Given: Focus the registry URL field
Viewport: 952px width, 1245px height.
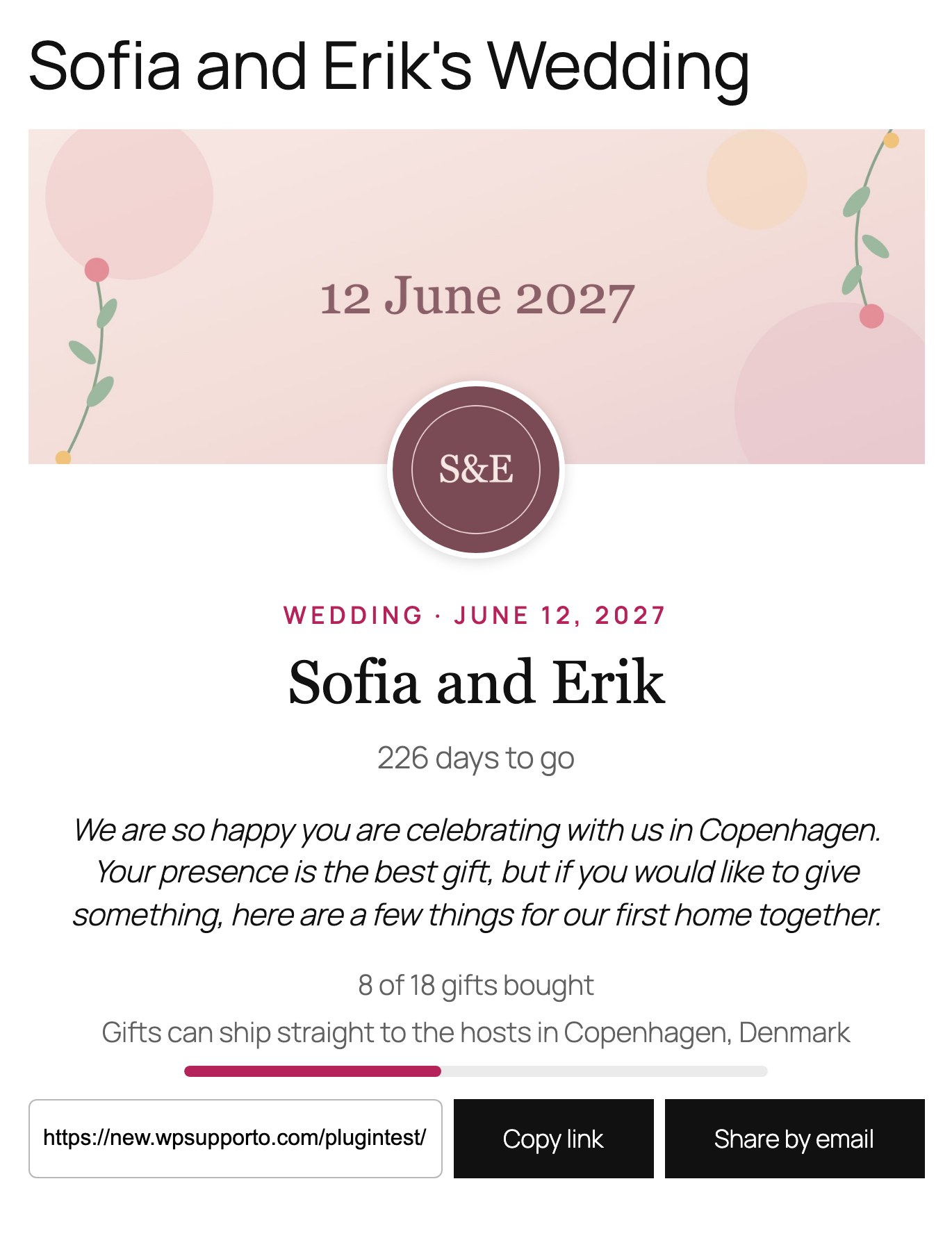Looking at the screenshot, I should 236,1139.
